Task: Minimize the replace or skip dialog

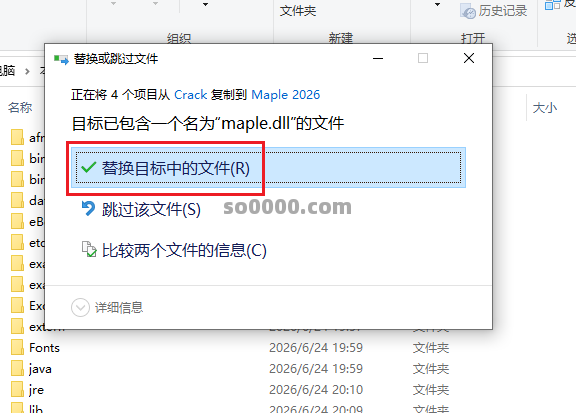Action: [378, 58]
